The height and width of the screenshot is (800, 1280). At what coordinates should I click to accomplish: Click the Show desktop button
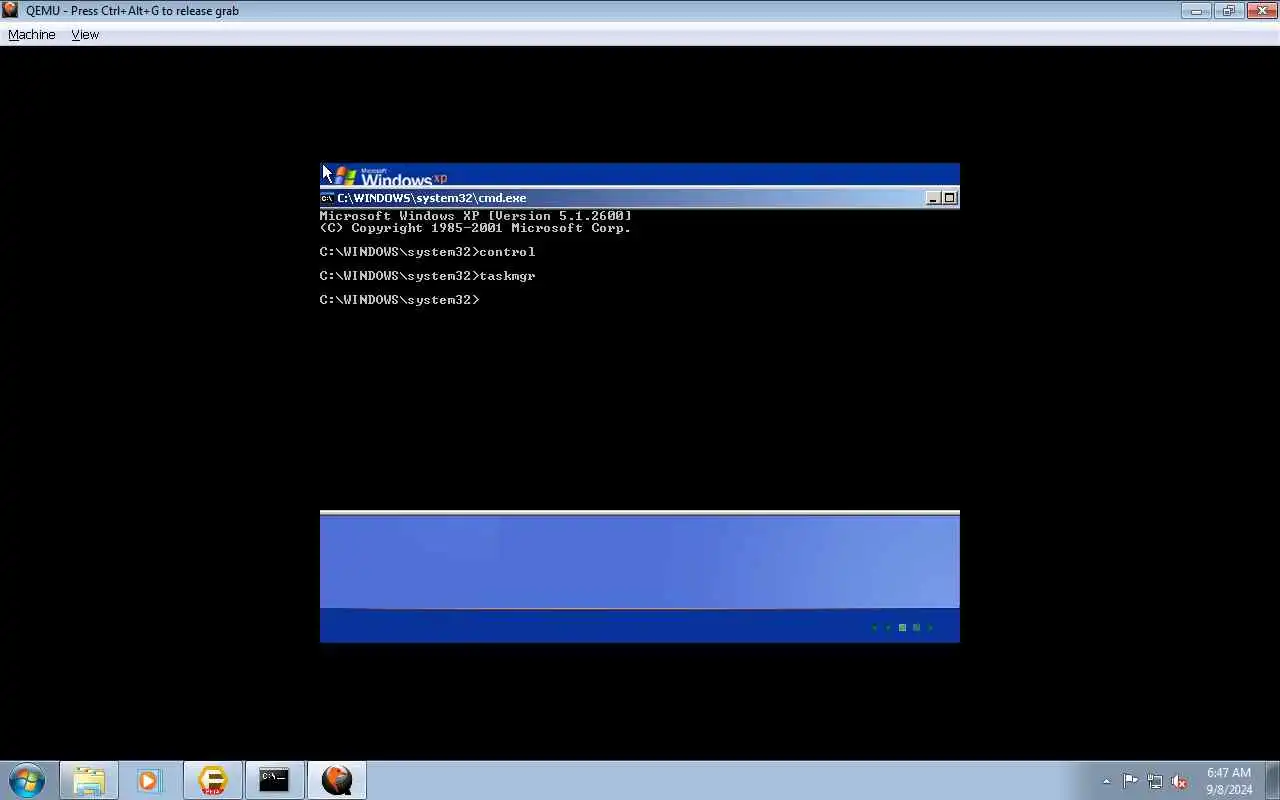tap(1272, 781)
